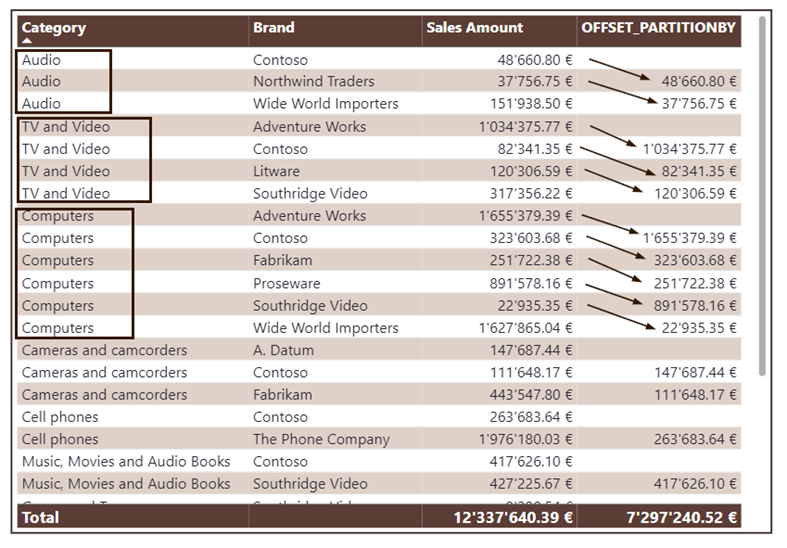Click Fabrikam in the Computers row
This screenshot has width=787, height=548.
pos(283,260)
